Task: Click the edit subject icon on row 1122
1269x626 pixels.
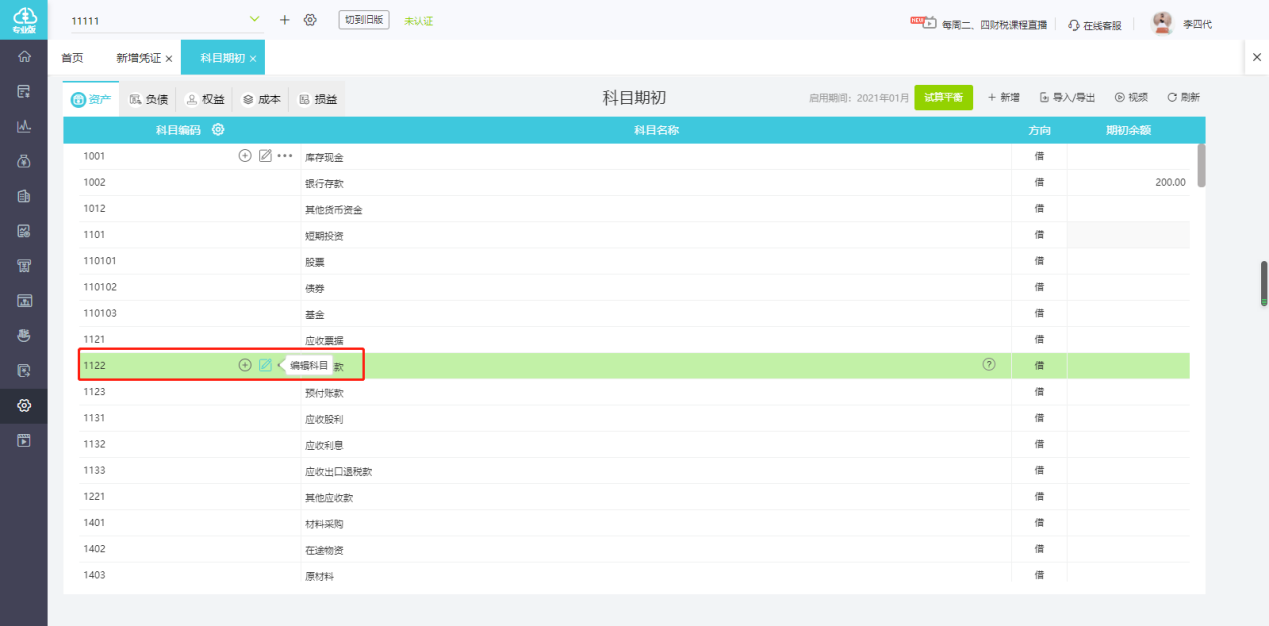Action: pos(265,365)
